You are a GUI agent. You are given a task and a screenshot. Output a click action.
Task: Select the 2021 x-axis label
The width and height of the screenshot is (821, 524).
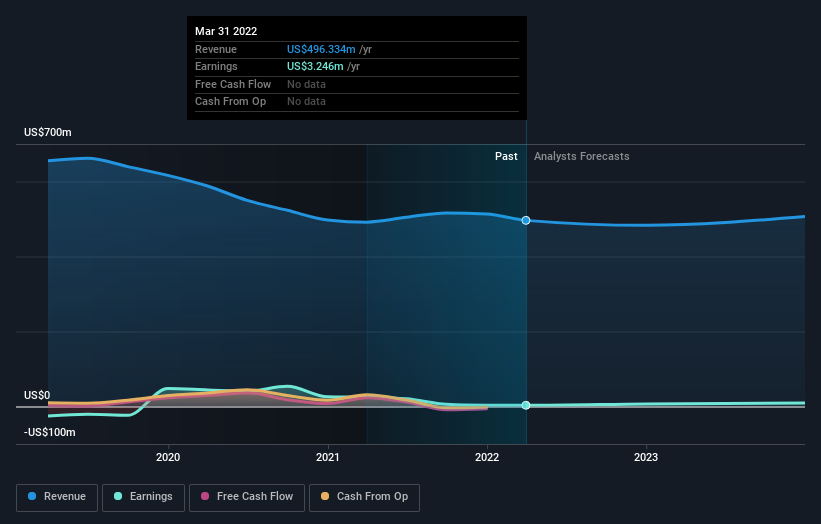[x=328, y=458]
